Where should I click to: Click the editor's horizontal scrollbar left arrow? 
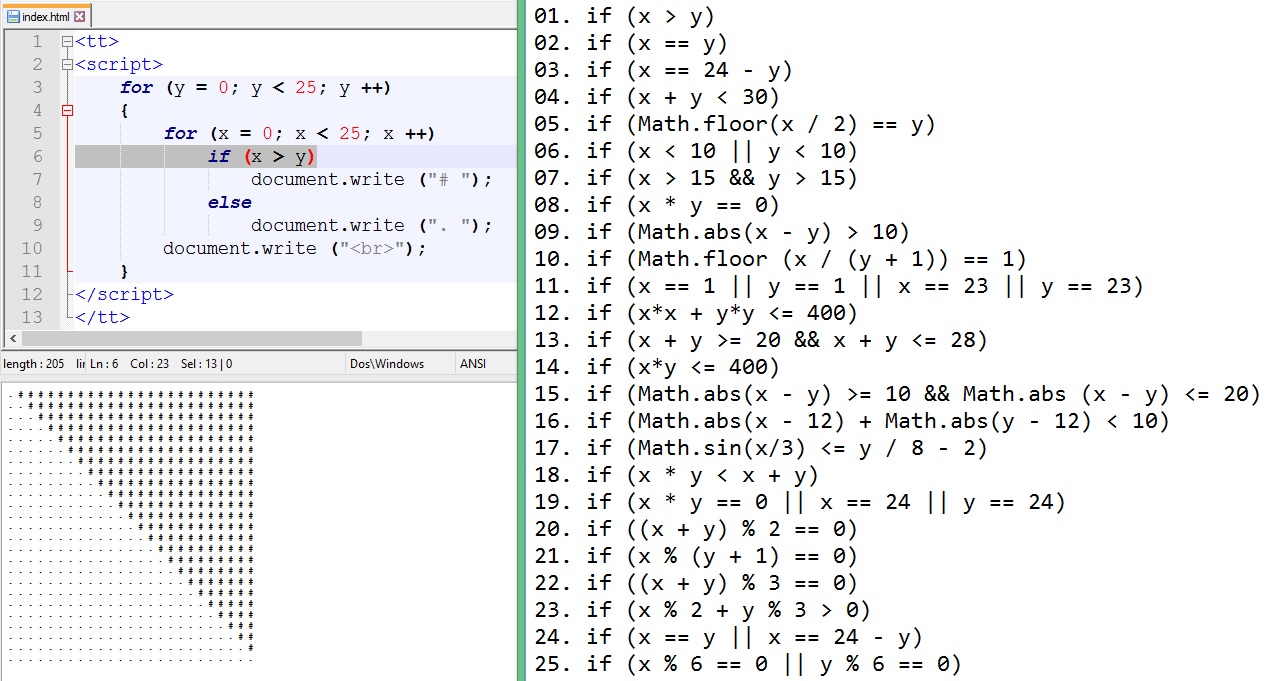[12, 339]
